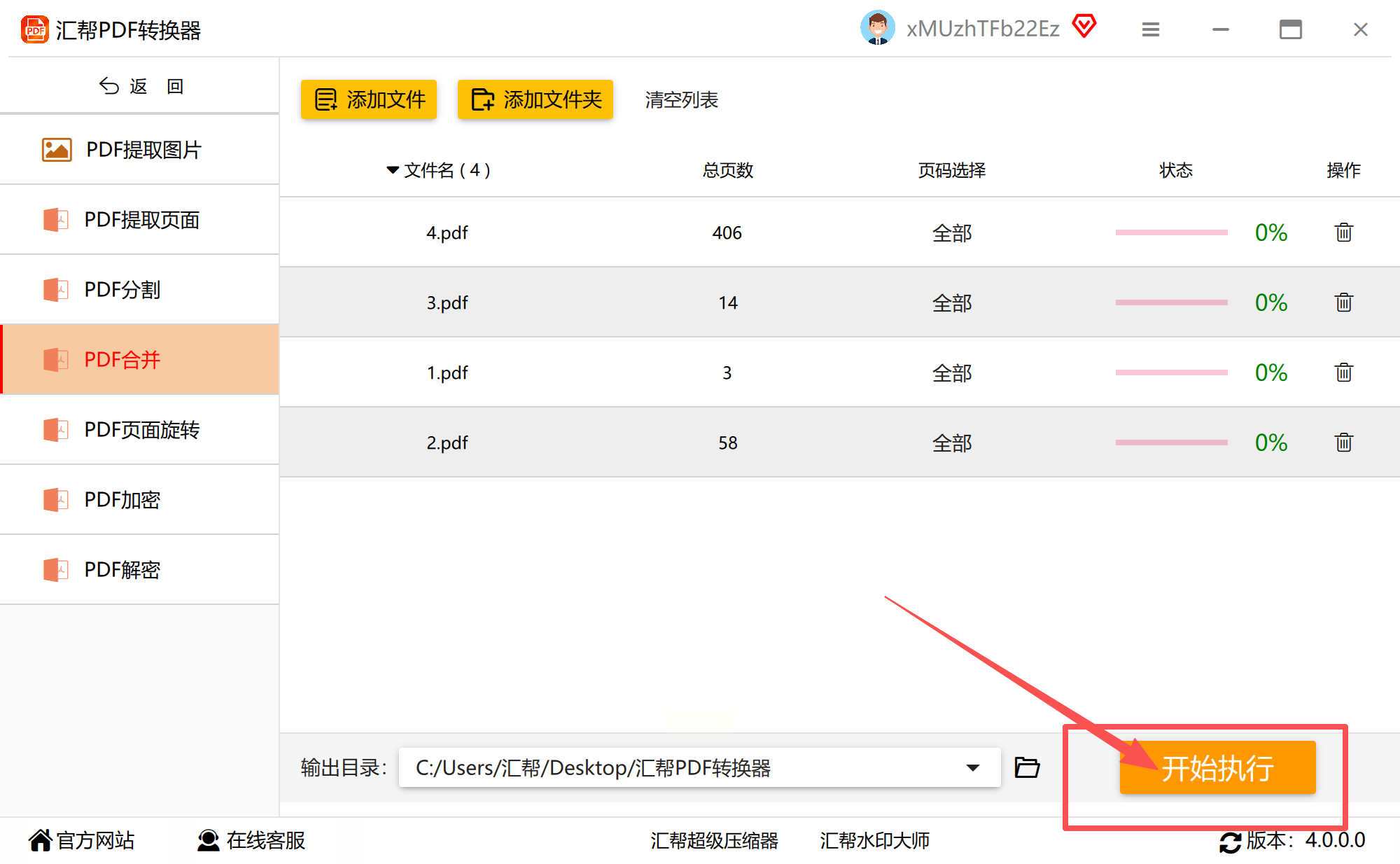
Task: Click the output directory path field
Action: coord(679,767)
